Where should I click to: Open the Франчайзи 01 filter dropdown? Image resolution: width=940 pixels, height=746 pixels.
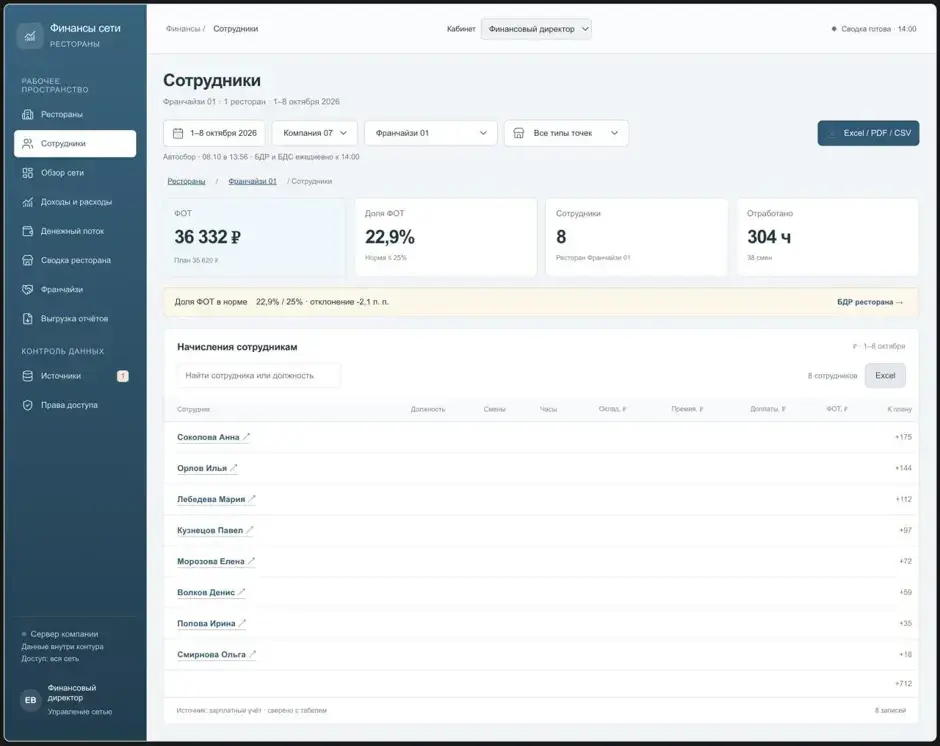(x=430, y=133)
